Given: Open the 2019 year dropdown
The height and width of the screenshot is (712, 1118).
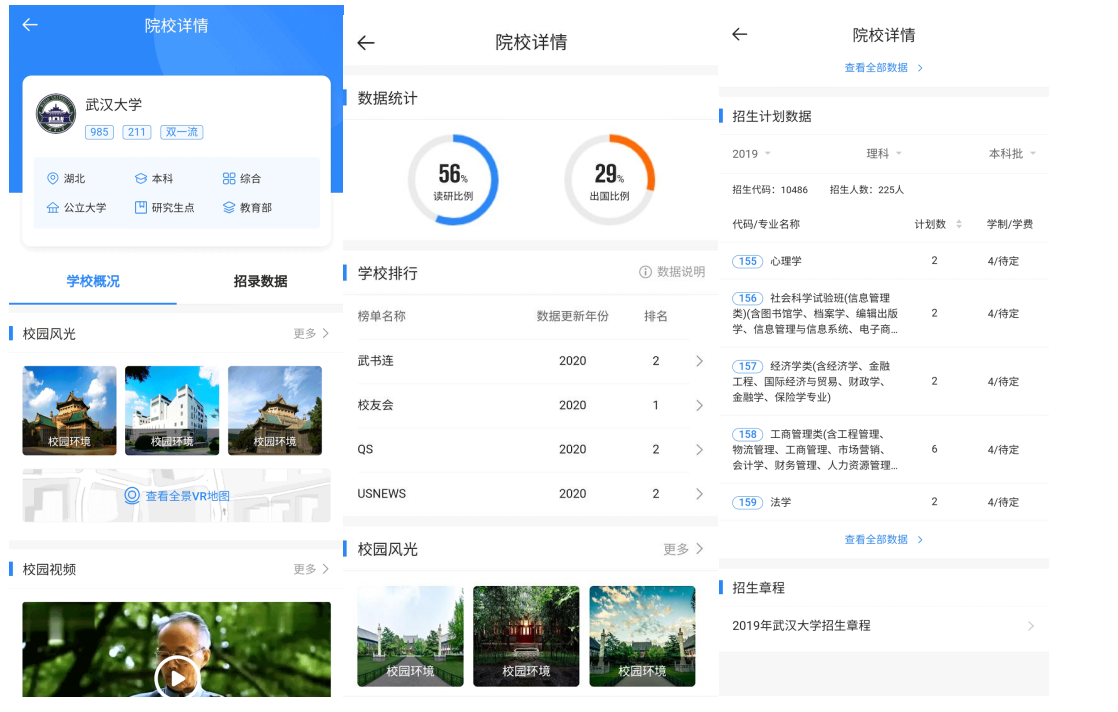Looking at the screenshot, I should pos(752,154).
